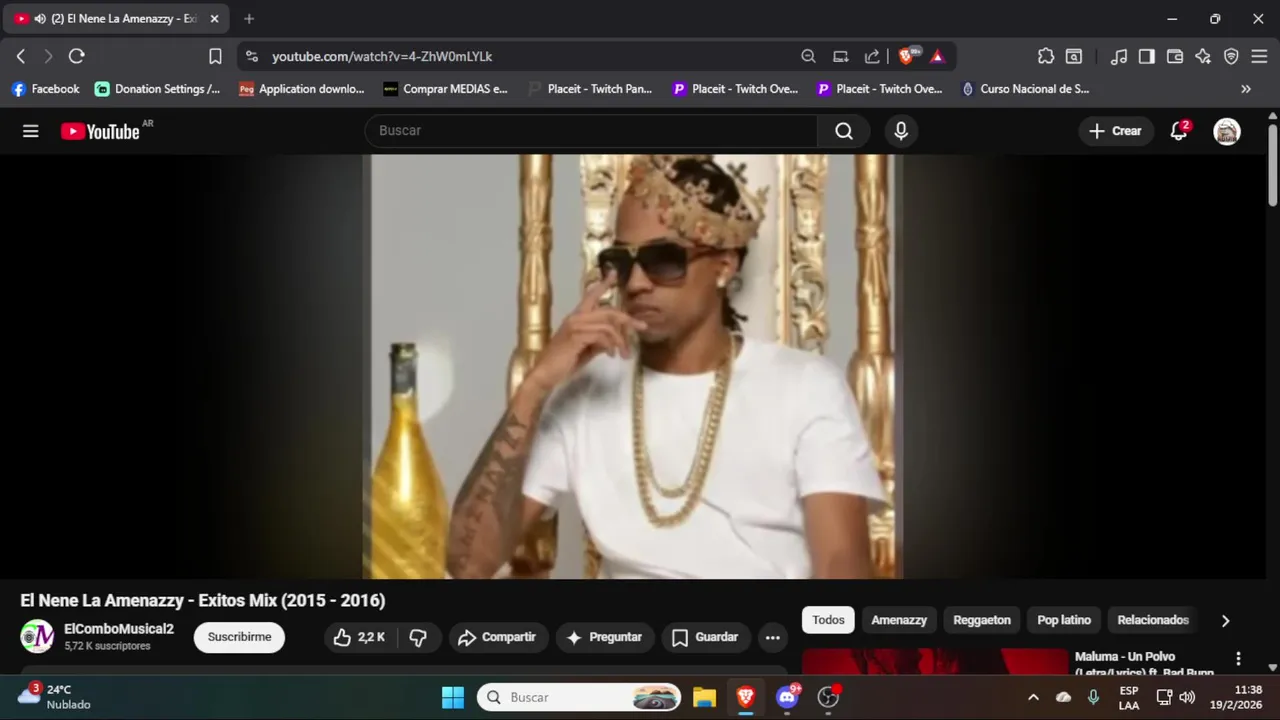The width and height of the screenshot is (1280, 720).
Task: Select the Pop latino filter chip
Action: coord(1064,620)
